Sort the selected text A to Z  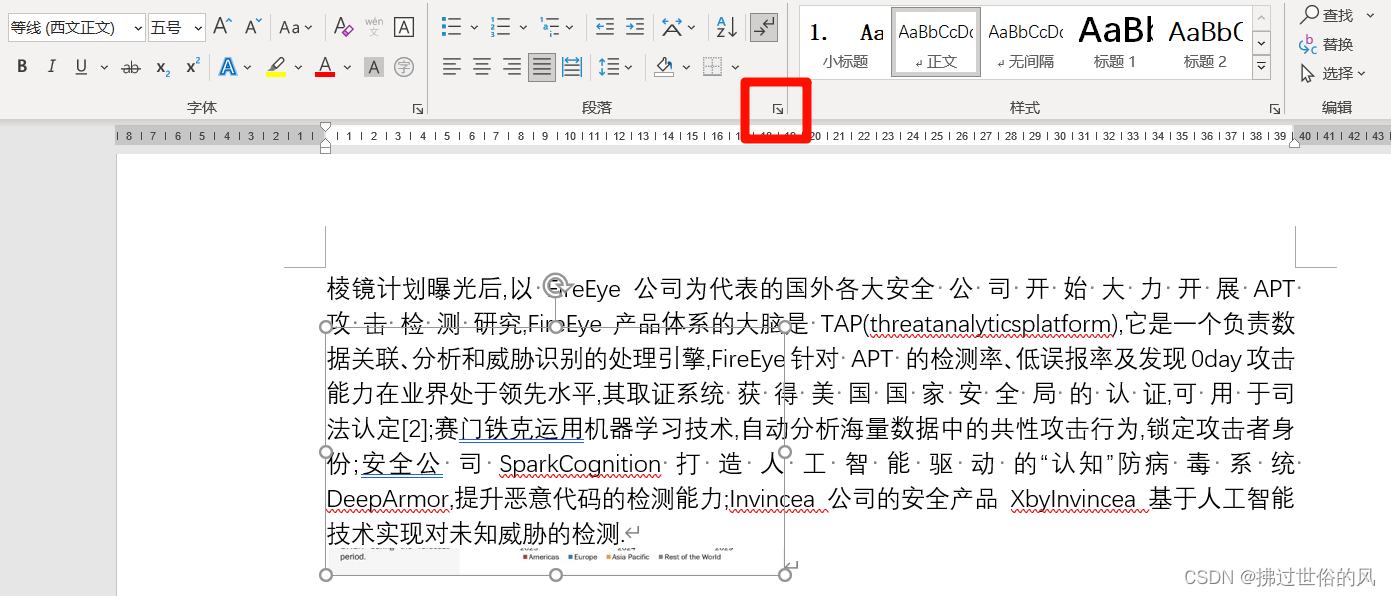point(727,27)
